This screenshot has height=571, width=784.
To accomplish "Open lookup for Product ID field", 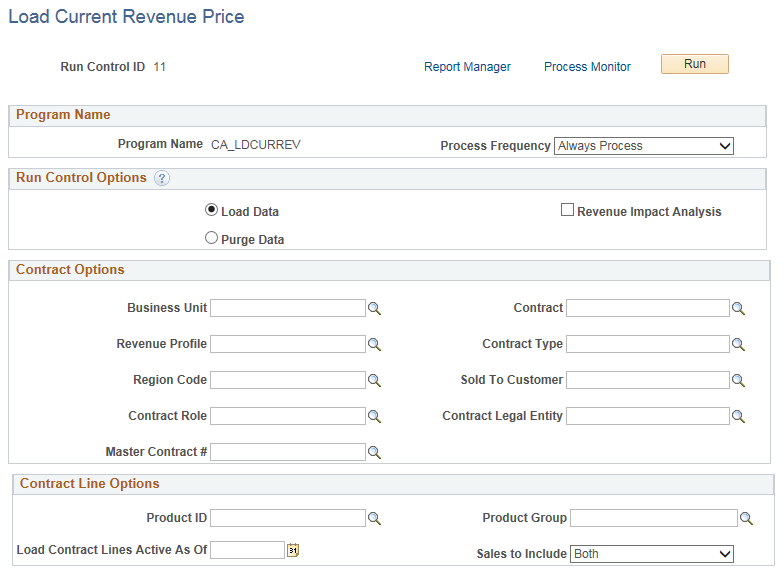I will click(374, 518).
